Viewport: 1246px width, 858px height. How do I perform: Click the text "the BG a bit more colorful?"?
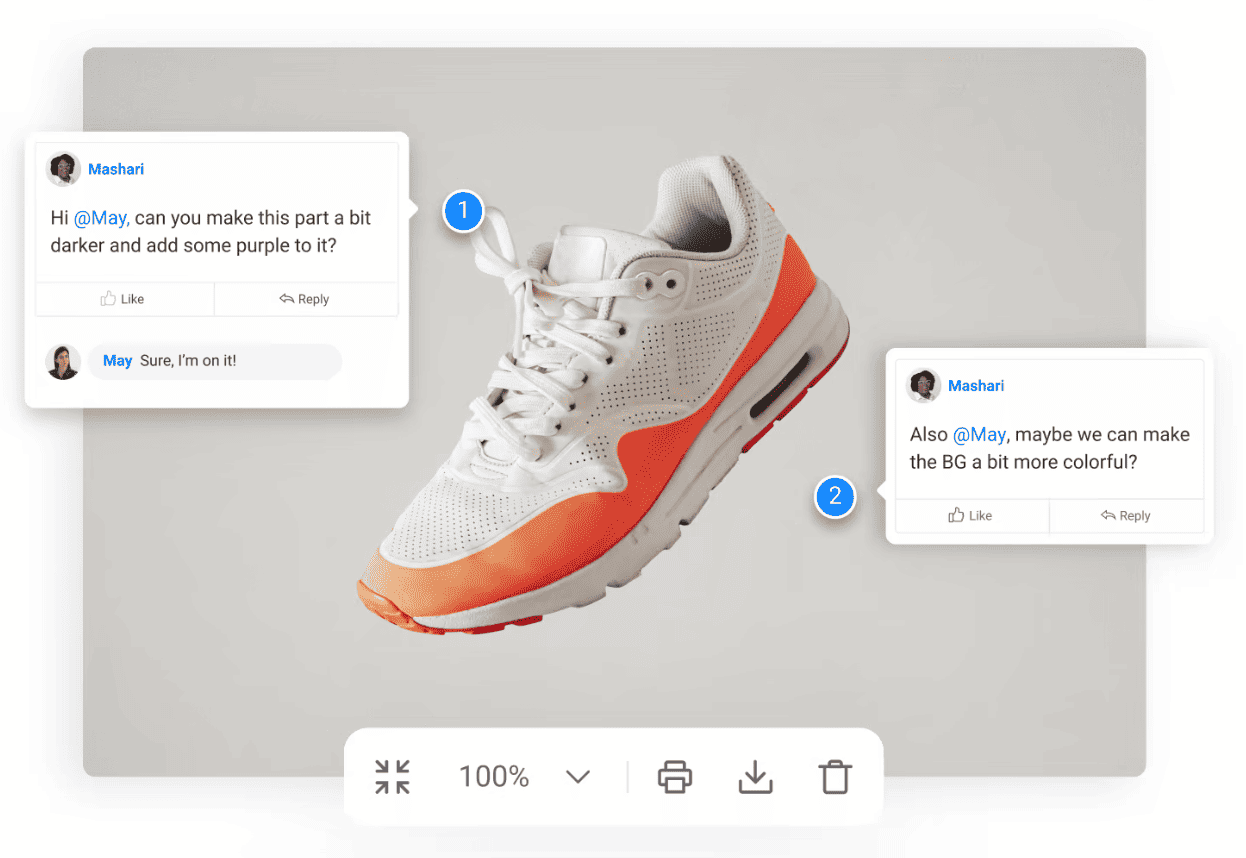point(1025,463)
